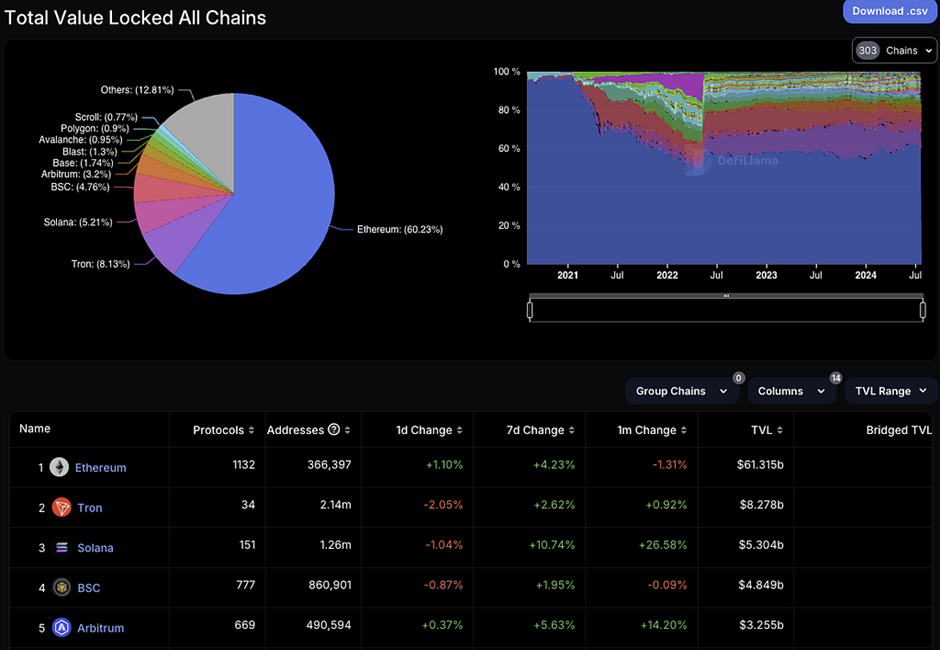
Task: Click the Addresses help question-mark icon
Action: tap(334, 429)
